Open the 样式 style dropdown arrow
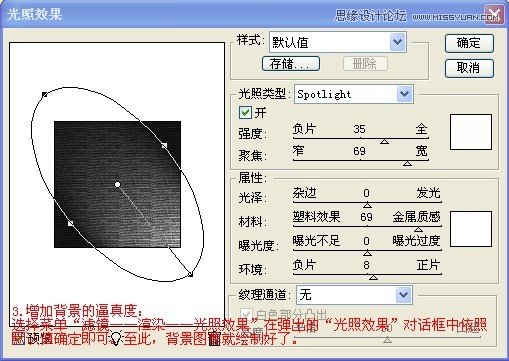The height and width of the screenshot is (361, 509). tap(397, 42)
